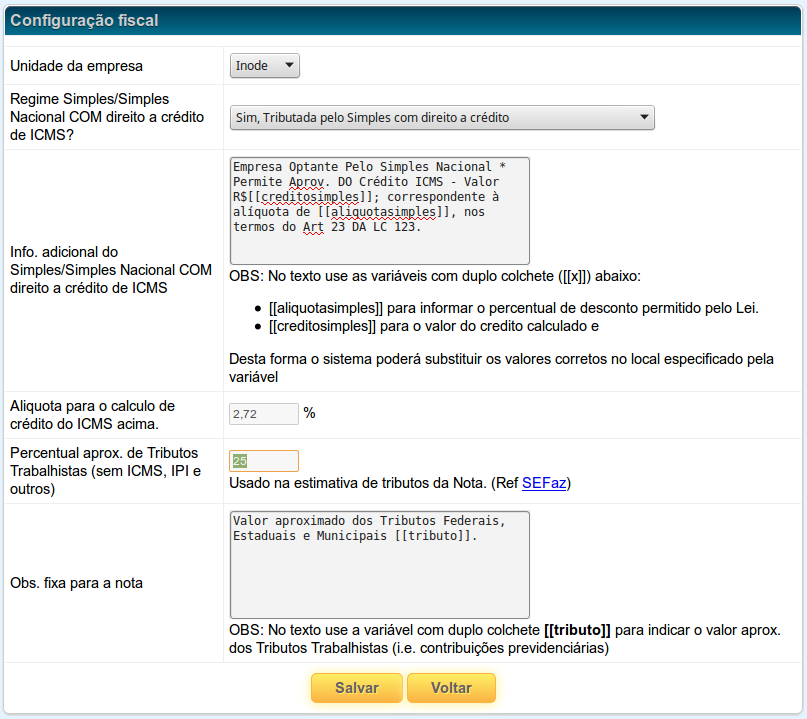Click the Info. adicional do Simples label
Image resolution: width=807 pixels, height=719 pixels.
coord(110,270)
